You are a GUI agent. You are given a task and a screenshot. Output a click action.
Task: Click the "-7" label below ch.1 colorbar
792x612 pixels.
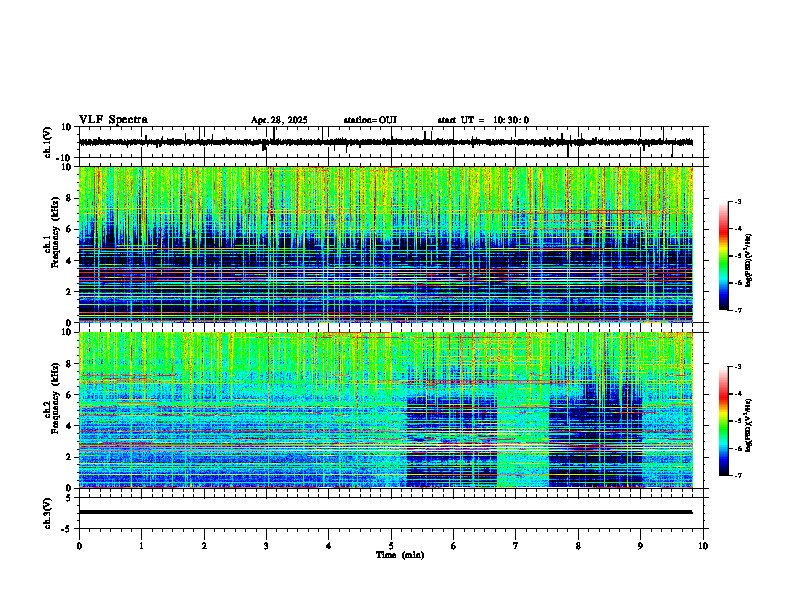[738, 310]
